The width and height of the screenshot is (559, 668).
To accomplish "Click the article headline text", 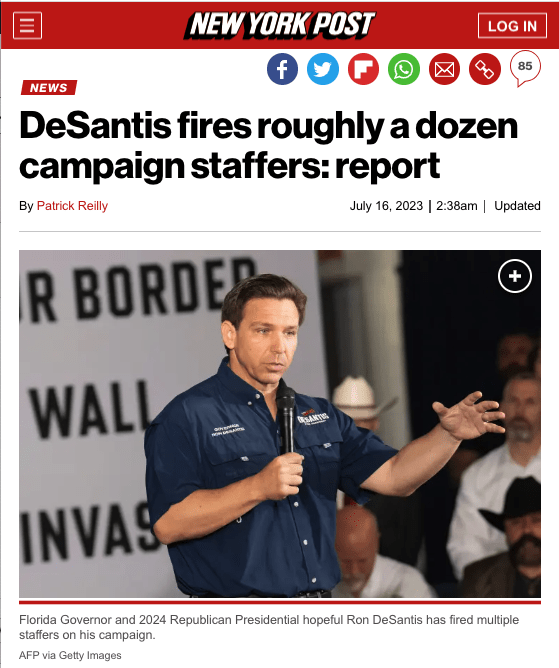I will 268,146.
